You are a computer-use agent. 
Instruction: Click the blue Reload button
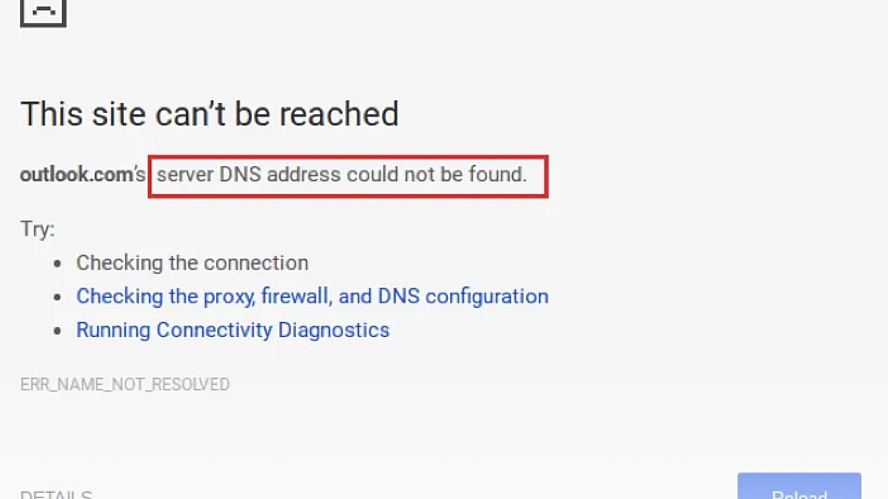click(x=799, y=487)
